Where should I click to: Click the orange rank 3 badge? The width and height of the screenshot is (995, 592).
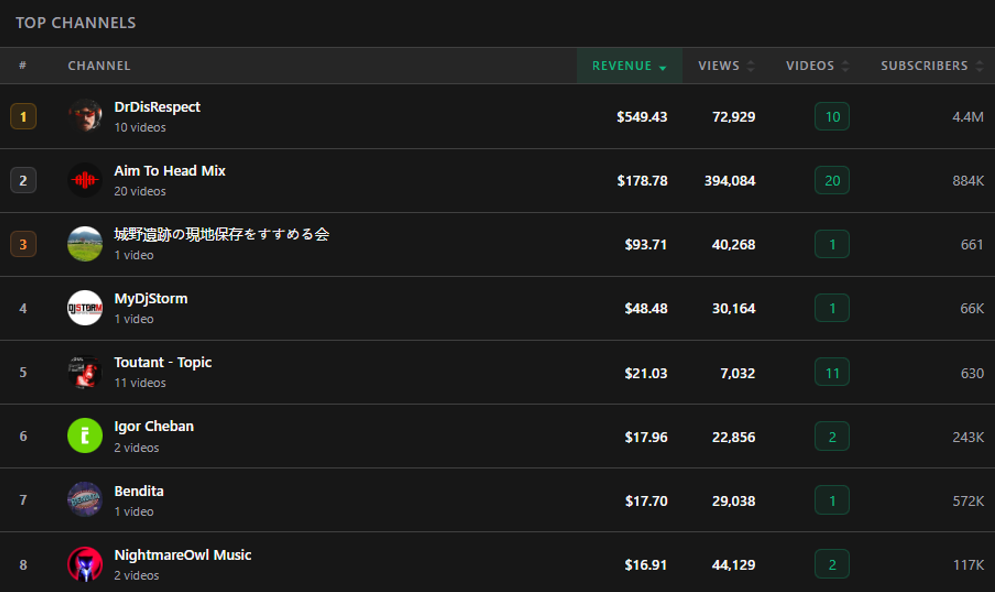[22, 244]
